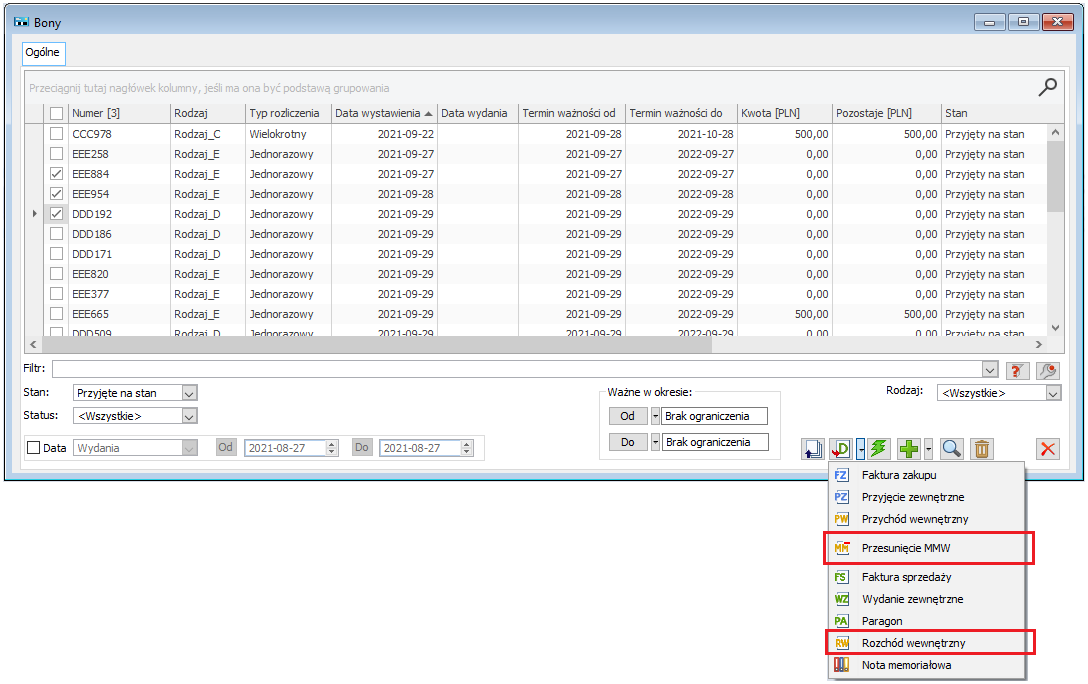
Task: Check the box for voucher CCC978
Action: (57, 134)
